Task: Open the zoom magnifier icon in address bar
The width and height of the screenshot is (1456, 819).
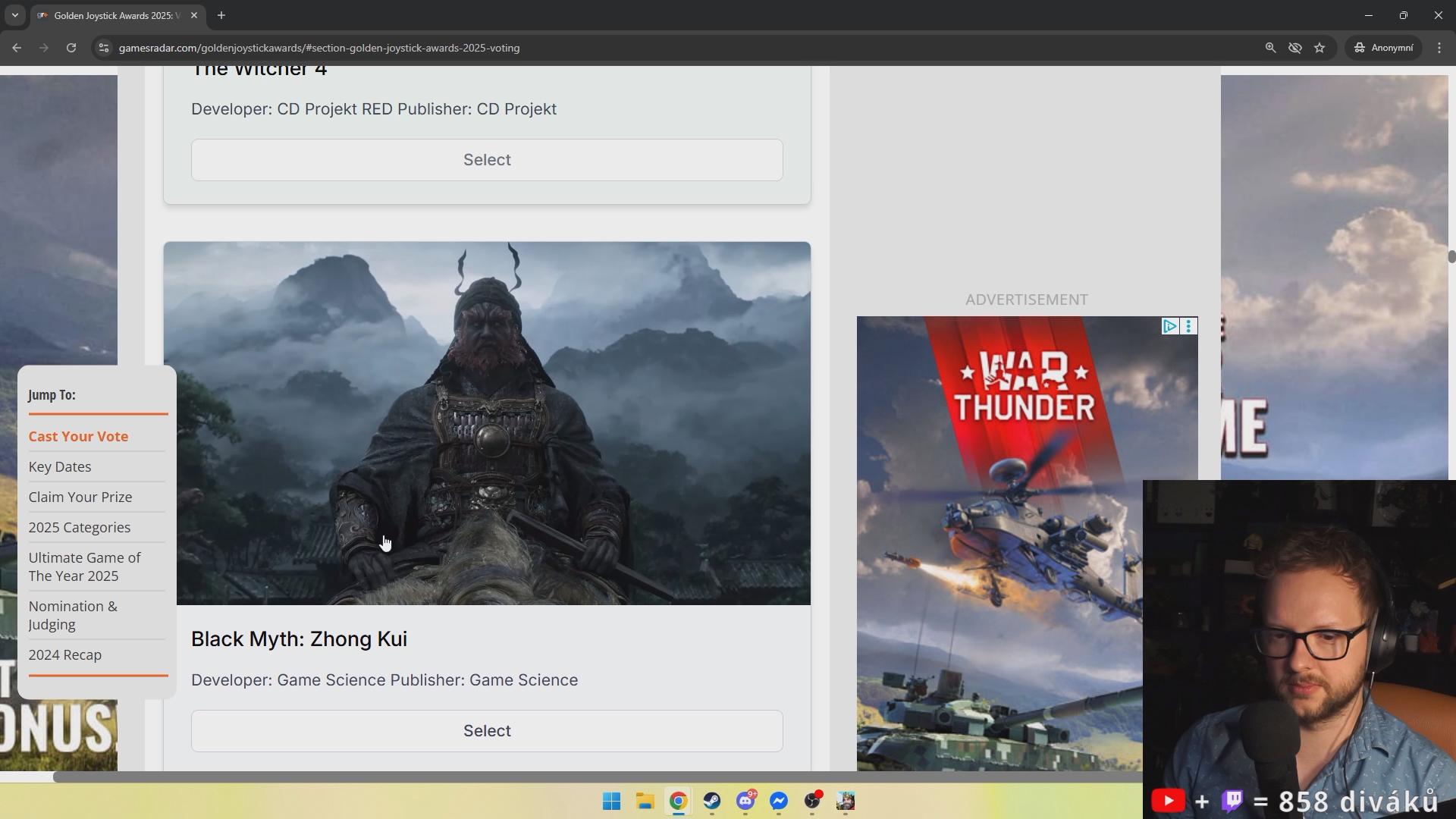Action: (1270, 48)
